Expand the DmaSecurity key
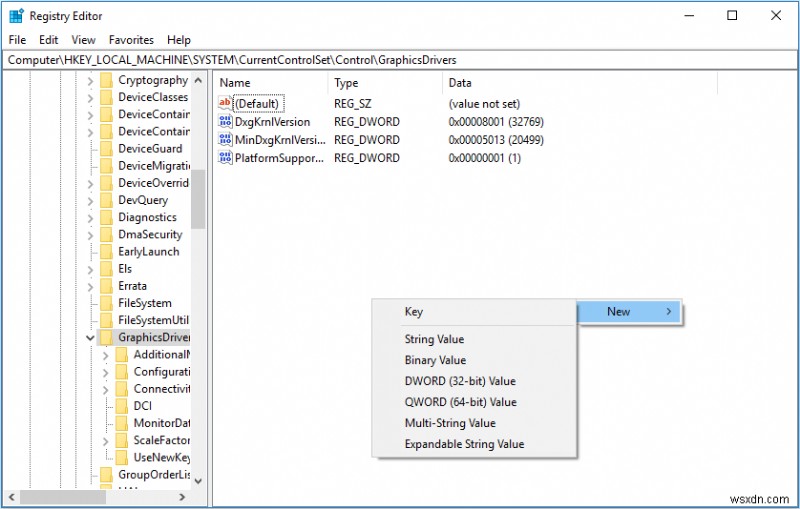The height and width of the screenshot is (509, 800). tap(90, 235)
